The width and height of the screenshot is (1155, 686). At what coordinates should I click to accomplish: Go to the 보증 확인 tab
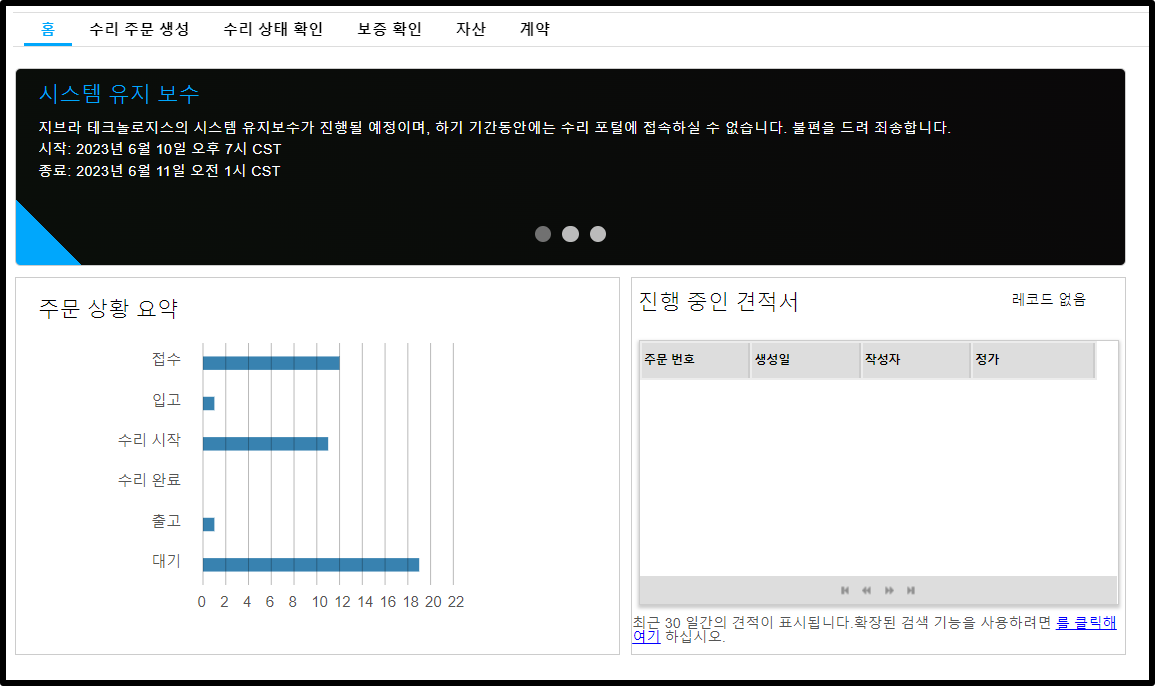[390, 29]
